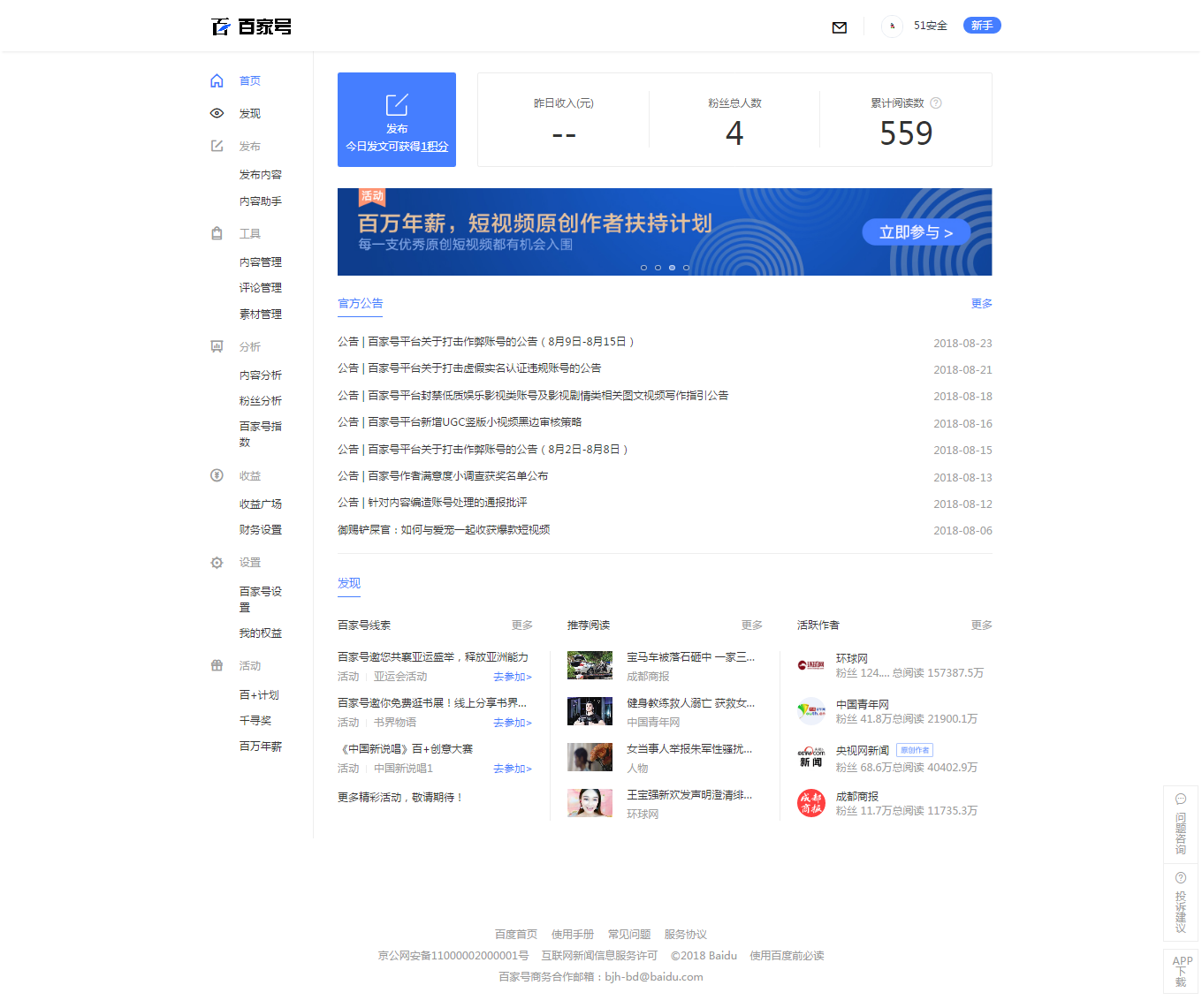Open the announcement dated 2018-08-23
Viewport: 1202px width, 1008px height.
point(486,342)
